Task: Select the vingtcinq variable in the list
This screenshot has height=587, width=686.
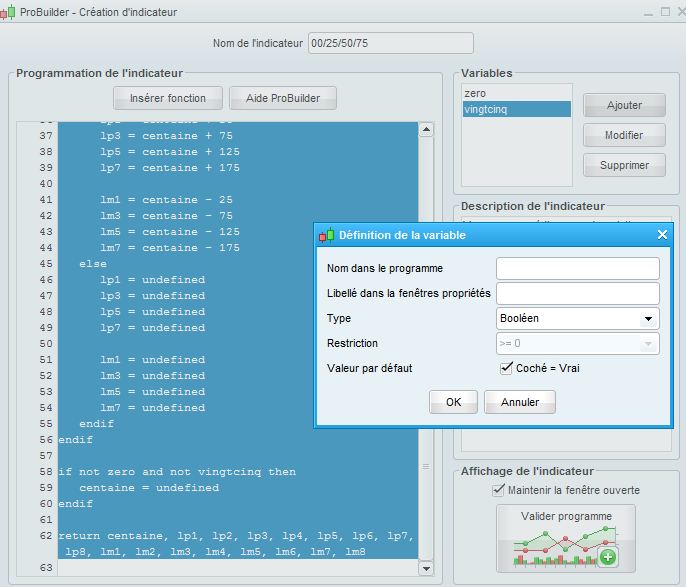Action: 517,109
